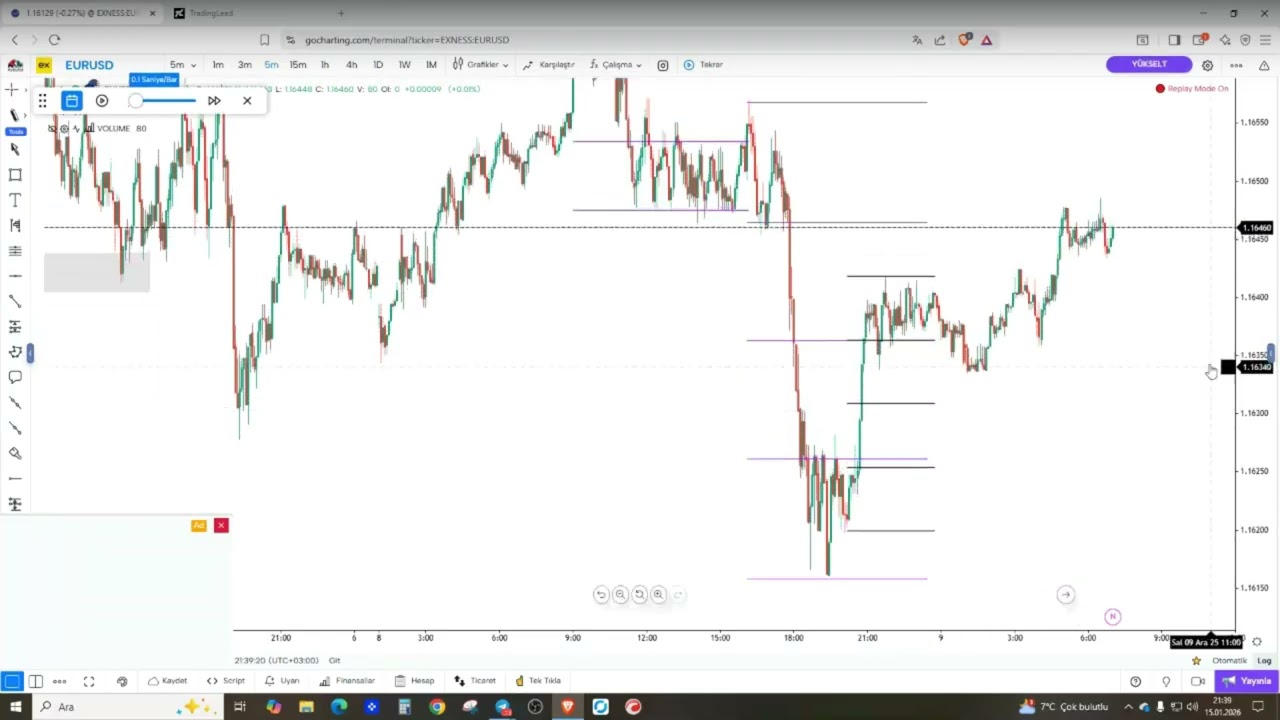Toggle Log scale
Screen dimensions: 1280x720
tap(1264, 660)
